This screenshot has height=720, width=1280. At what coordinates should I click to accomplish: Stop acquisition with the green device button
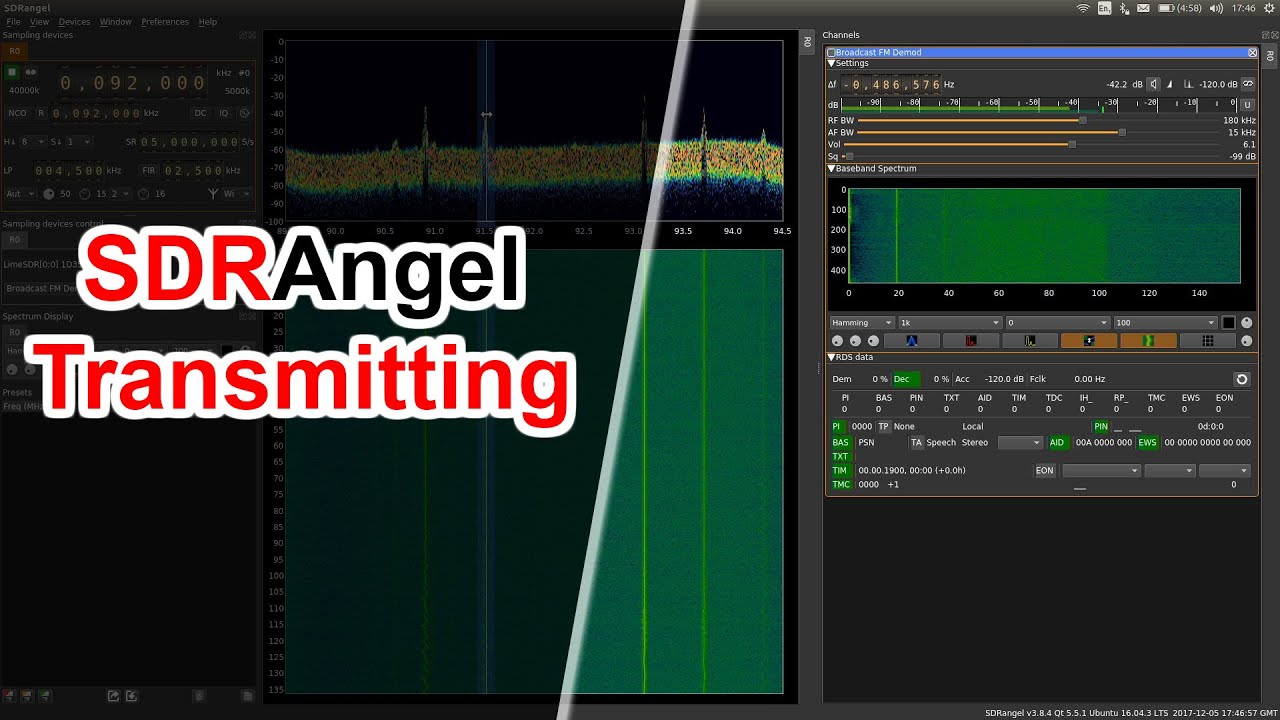(x=12, y=72)
